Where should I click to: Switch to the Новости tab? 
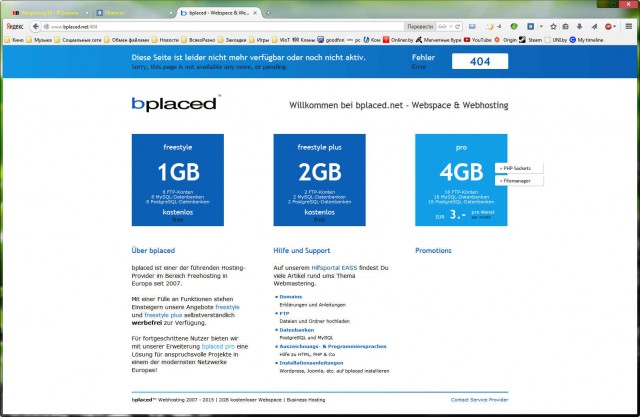click(134, 13)
